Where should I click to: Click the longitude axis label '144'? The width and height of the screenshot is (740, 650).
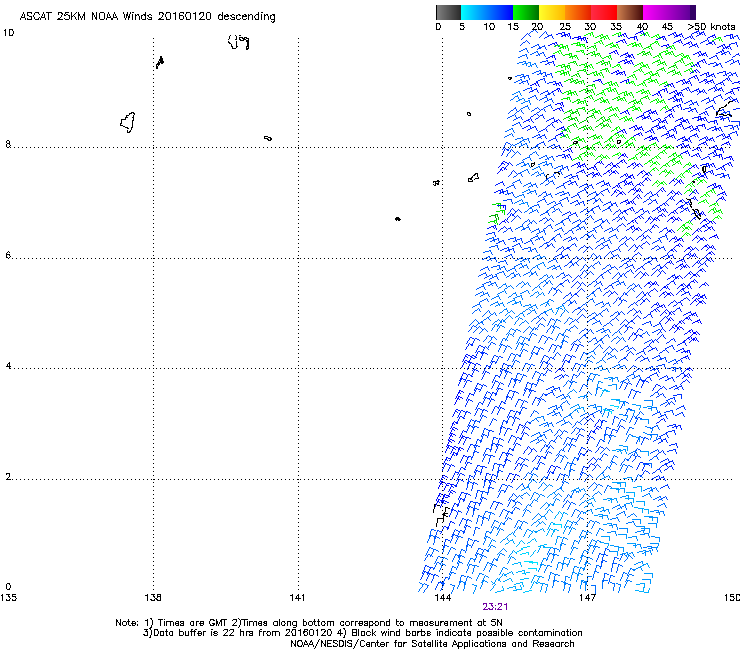[442, 598]
